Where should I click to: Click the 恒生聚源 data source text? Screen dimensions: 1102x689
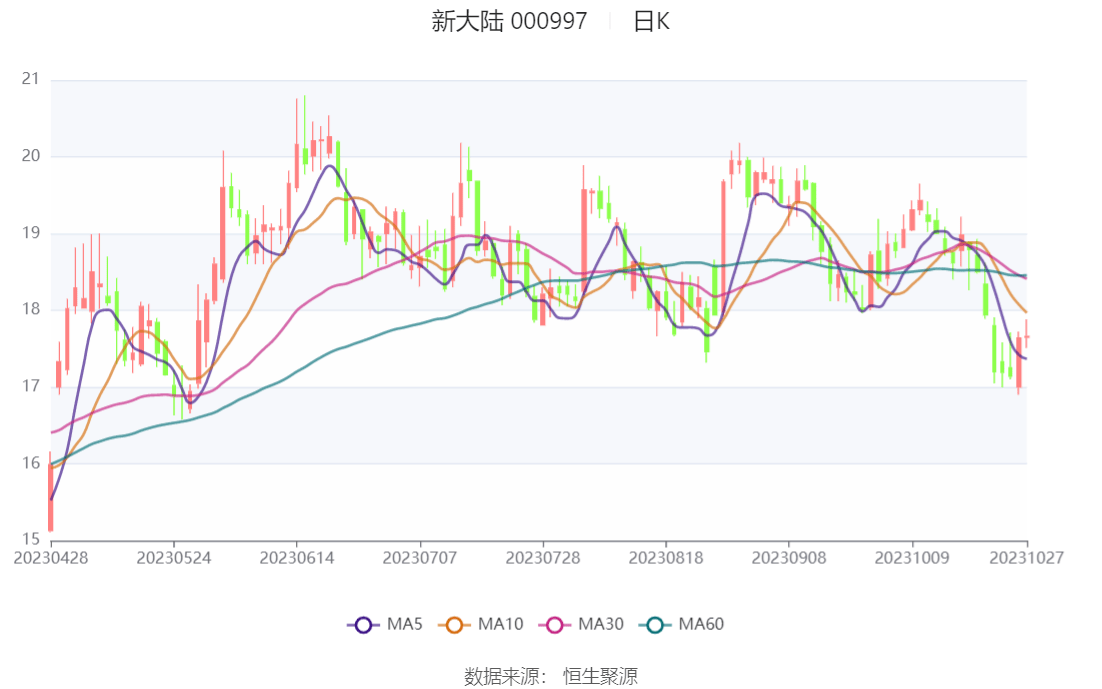pyautogui.click(x=600, y=676)
